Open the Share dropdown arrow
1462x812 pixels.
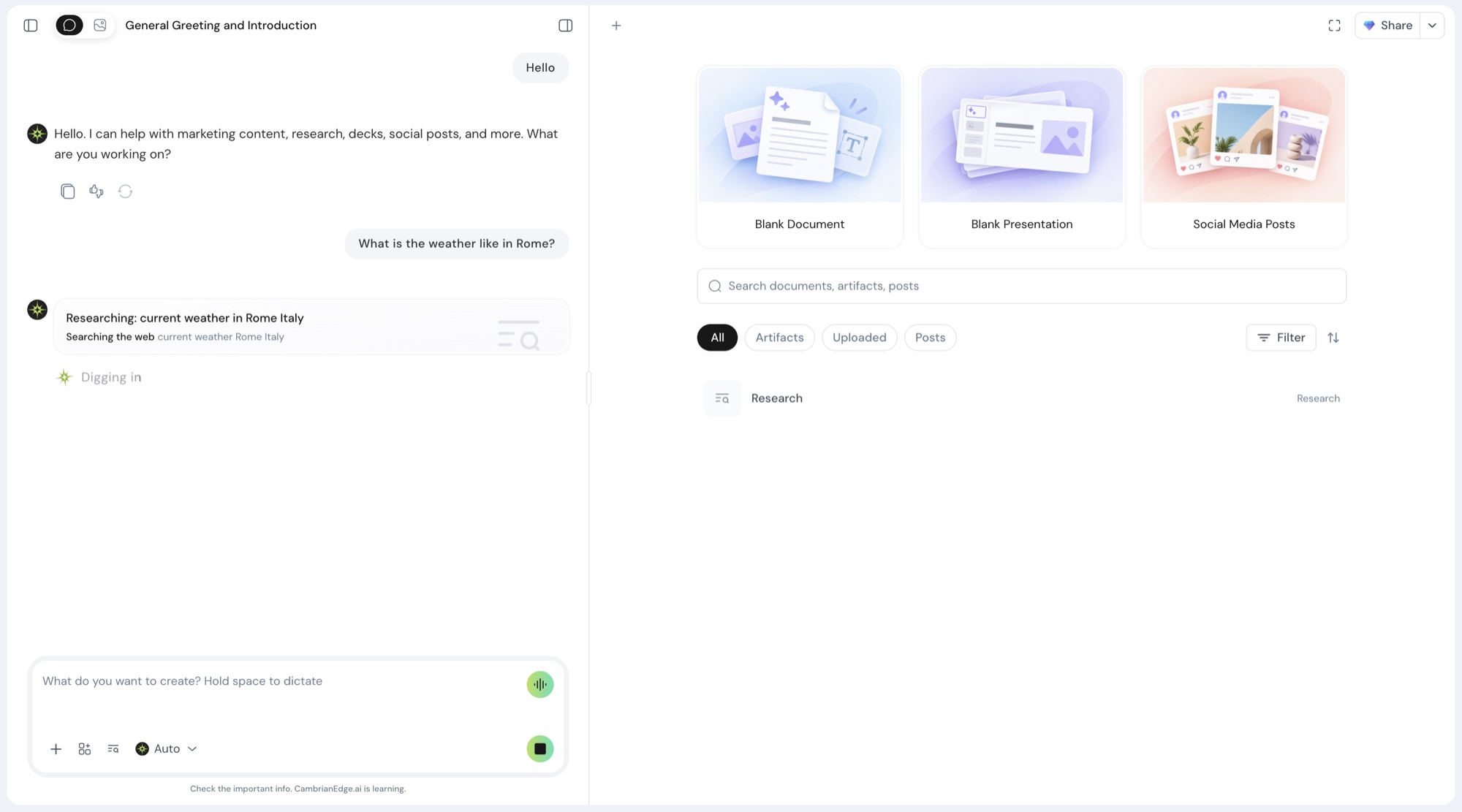click(1432, 26)
